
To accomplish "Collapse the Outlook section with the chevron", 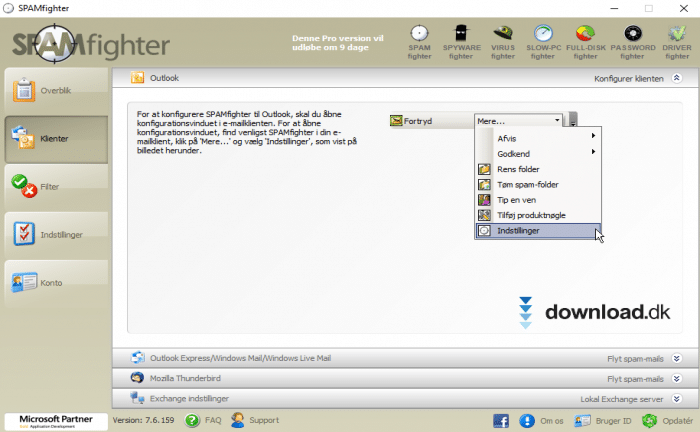I will [678, 77].
